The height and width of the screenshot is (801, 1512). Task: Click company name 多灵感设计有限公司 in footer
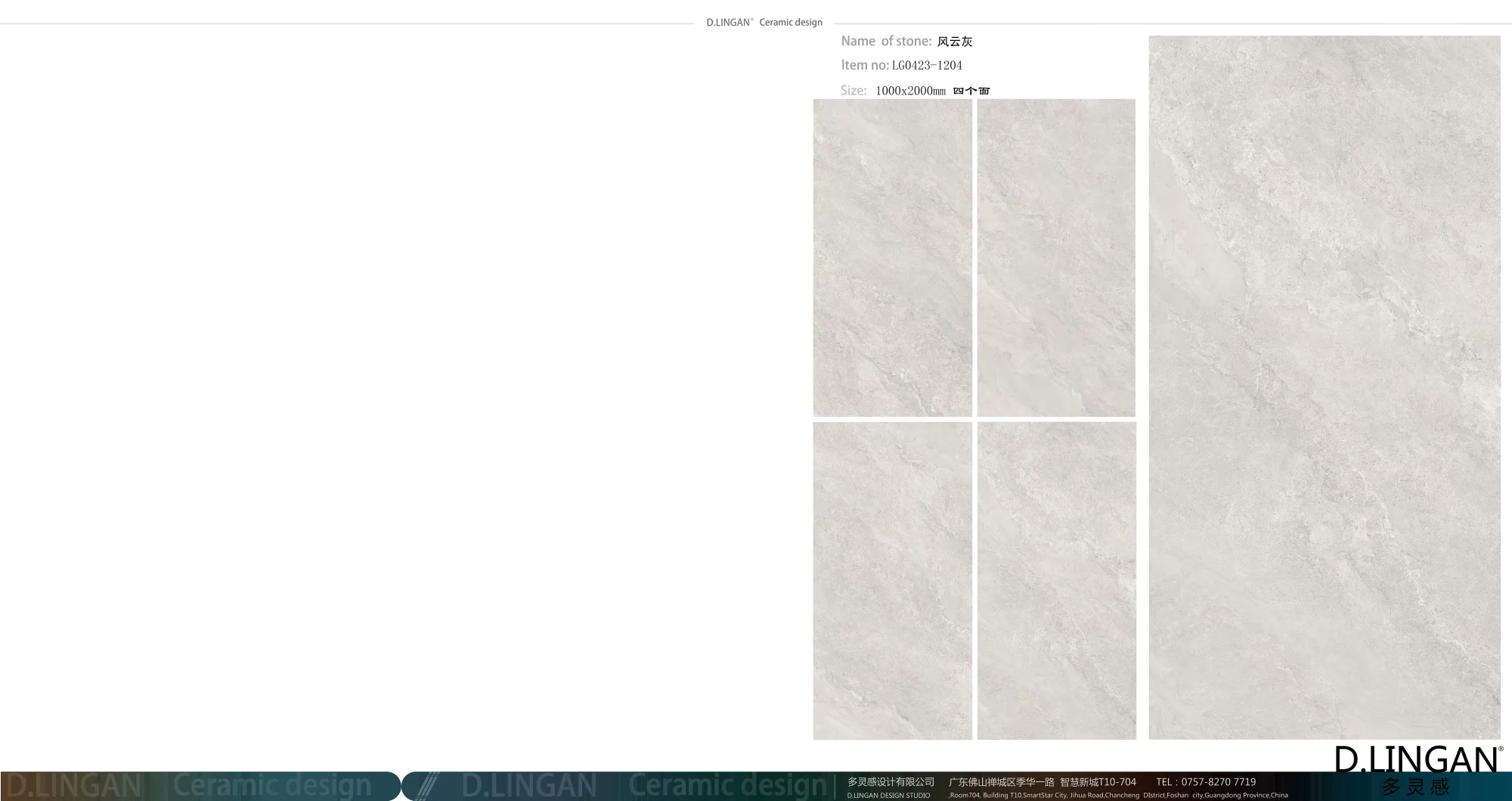[891, 782]
